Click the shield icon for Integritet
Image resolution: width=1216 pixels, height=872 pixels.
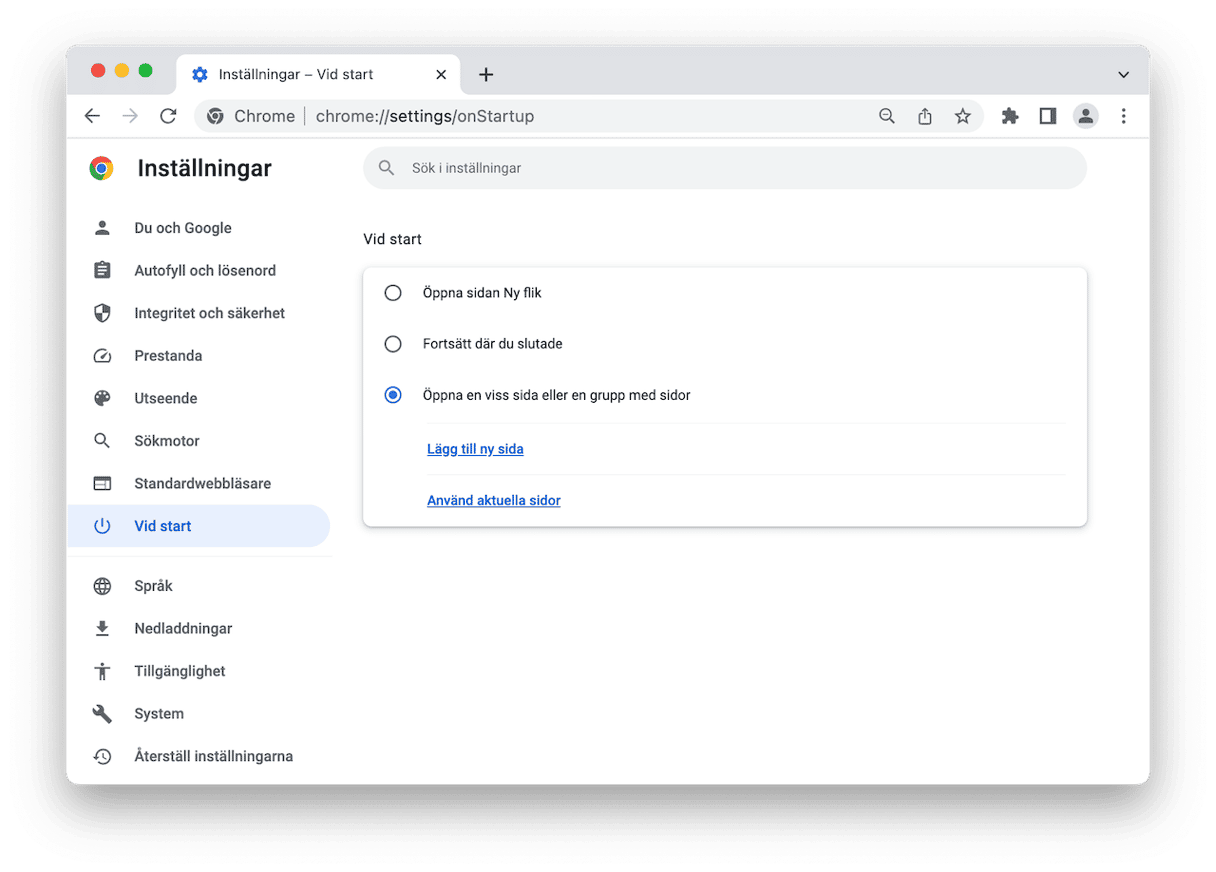coord(102,313)
